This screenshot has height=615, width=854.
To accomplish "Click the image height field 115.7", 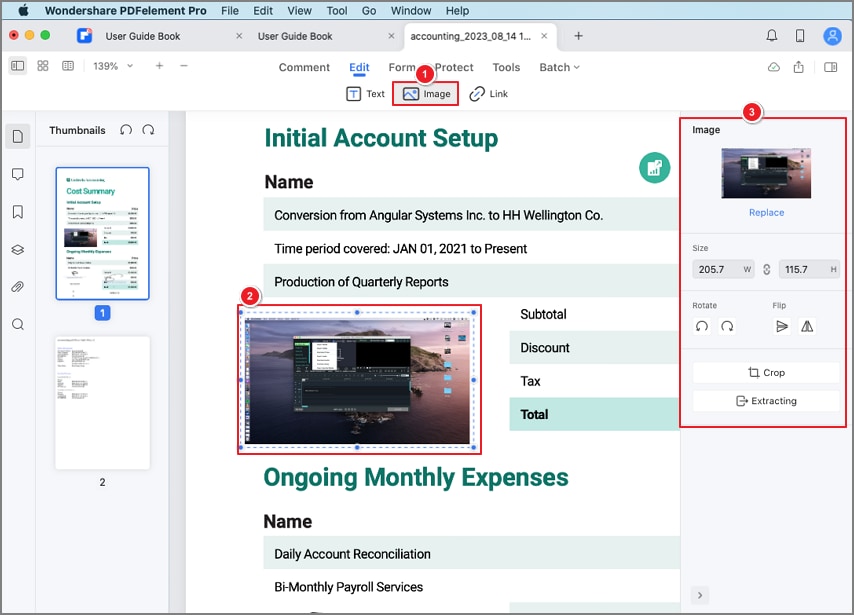I will (809, 269).
